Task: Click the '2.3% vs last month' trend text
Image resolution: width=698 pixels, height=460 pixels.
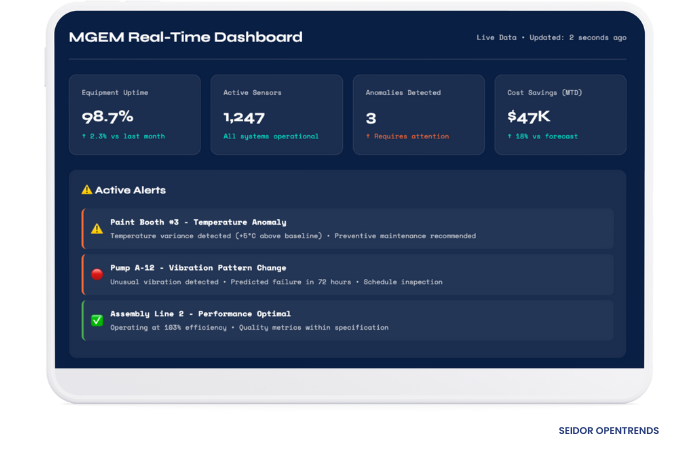Action: click(123, 136)
